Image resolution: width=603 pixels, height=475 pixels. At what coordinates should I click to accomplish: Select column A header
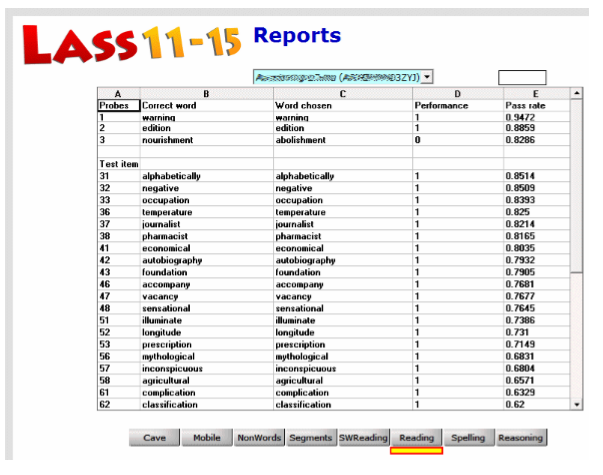[x=118, y=93]
